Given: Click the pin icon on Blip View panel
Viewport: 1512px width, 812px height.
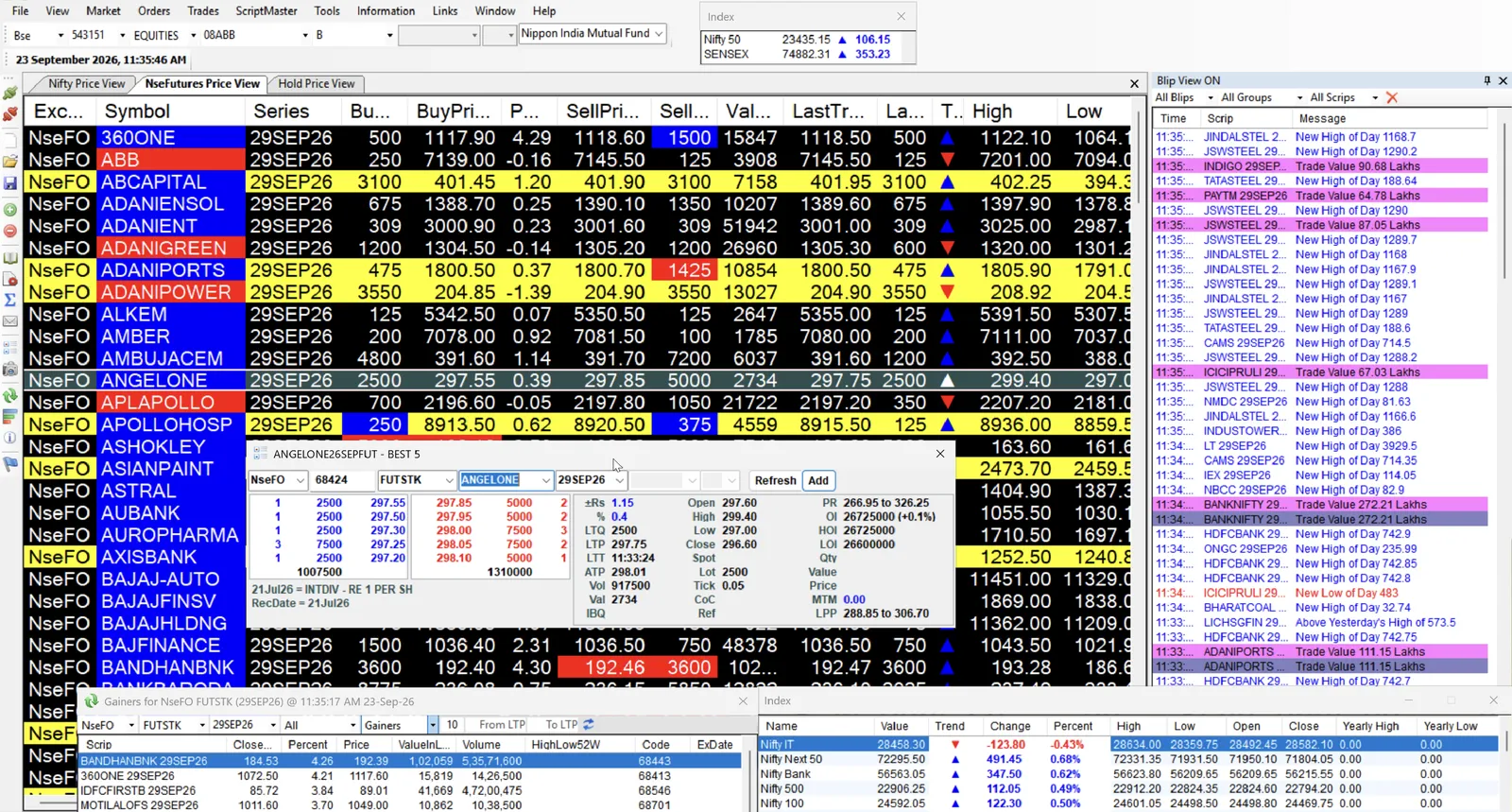Looking at the screenshot, I should (1486, 80).
